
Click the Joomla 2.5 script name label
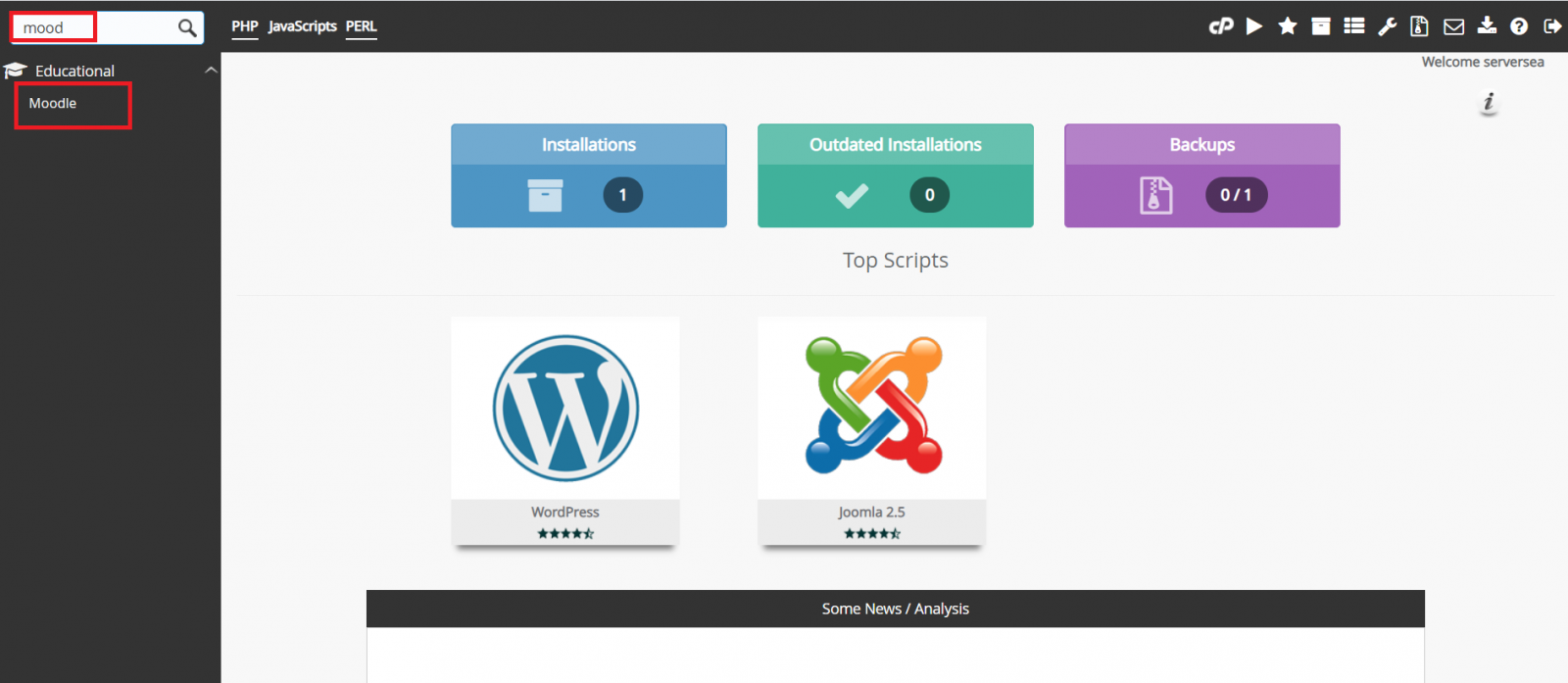click(872, 512)
